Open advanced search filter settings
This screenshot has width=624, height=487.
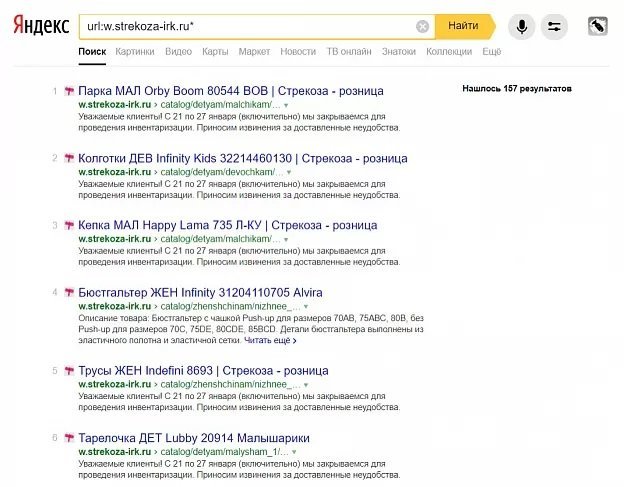coord(554,26)
